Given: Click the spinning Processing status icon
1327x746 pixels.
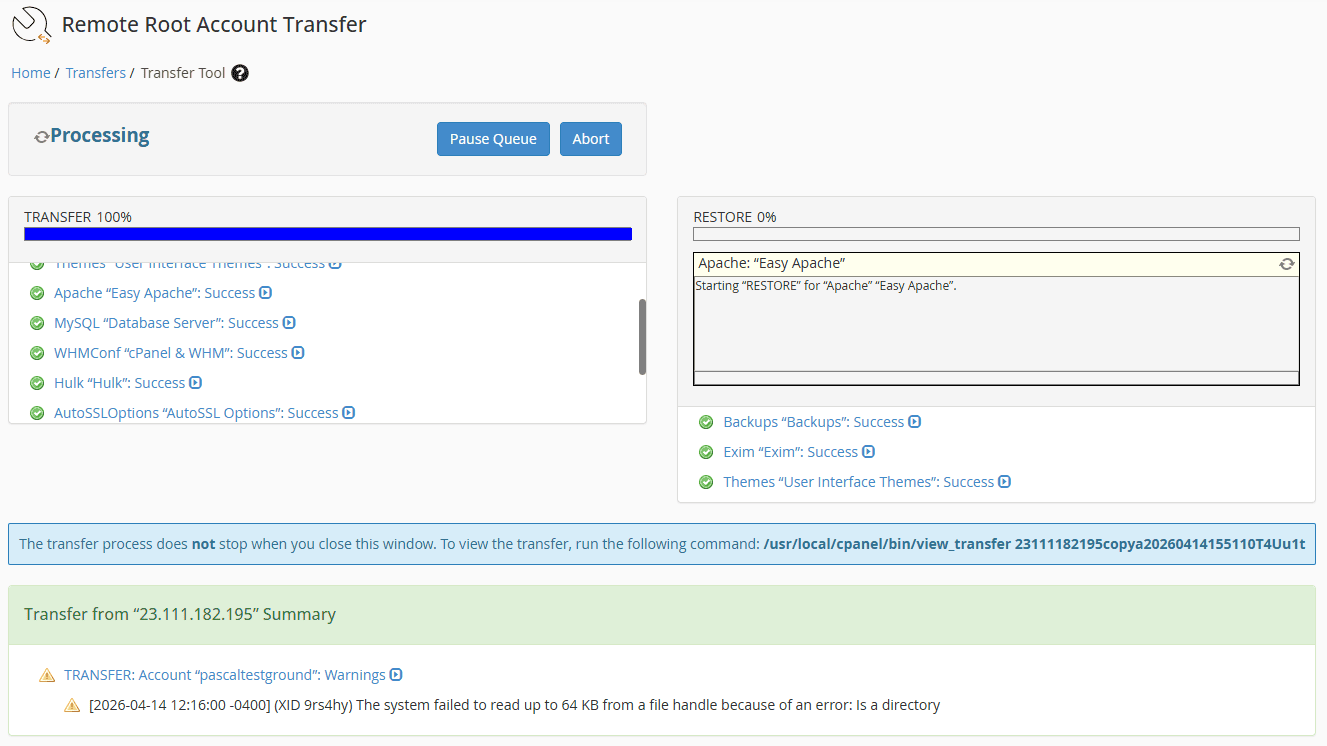Looking at the screenshot, I should 41,135.
